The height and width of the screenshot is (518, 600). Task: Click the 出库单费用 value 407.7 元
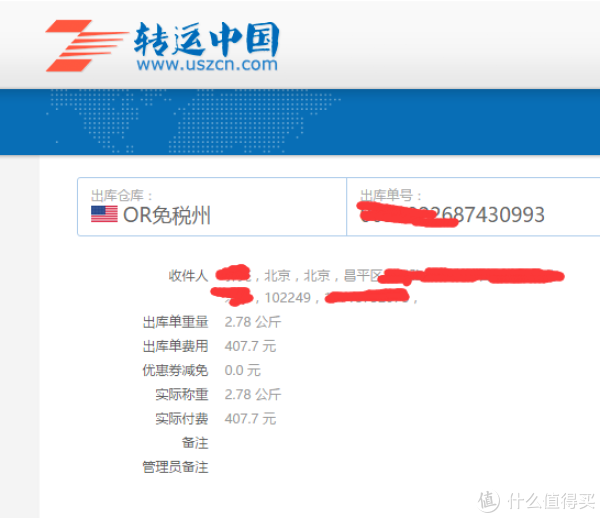tap(250, 346)
